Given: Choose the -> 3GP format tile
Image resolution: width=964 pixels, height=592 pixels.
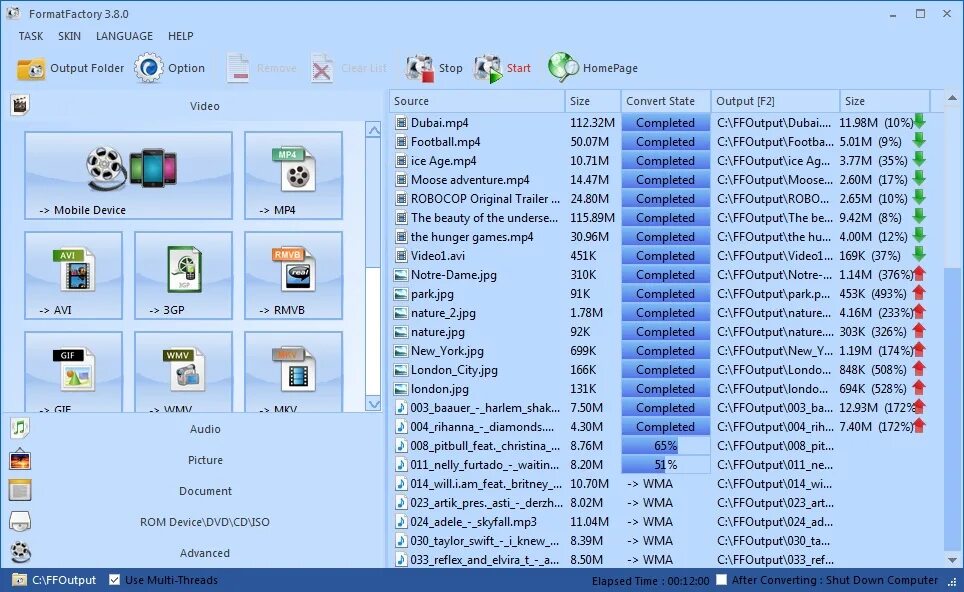Looking at the screenshot, I should pyautogui.click(x=183, y=275).
